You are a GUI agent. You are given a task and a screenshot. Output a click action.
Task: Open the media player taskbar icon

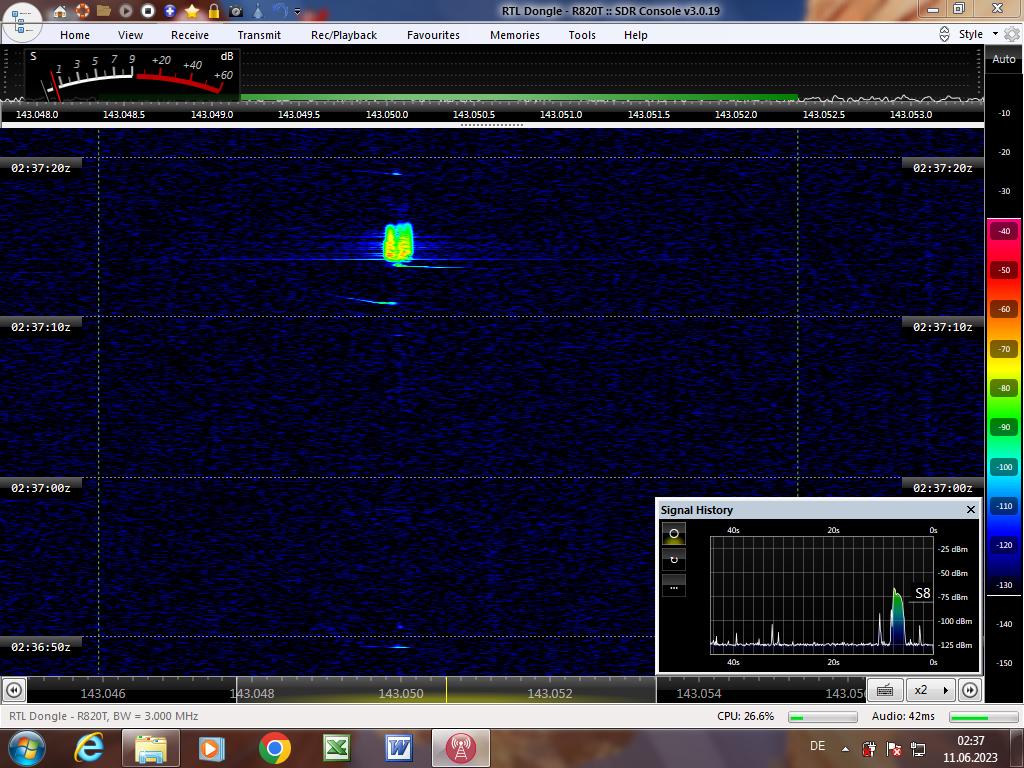coord(212,748)
